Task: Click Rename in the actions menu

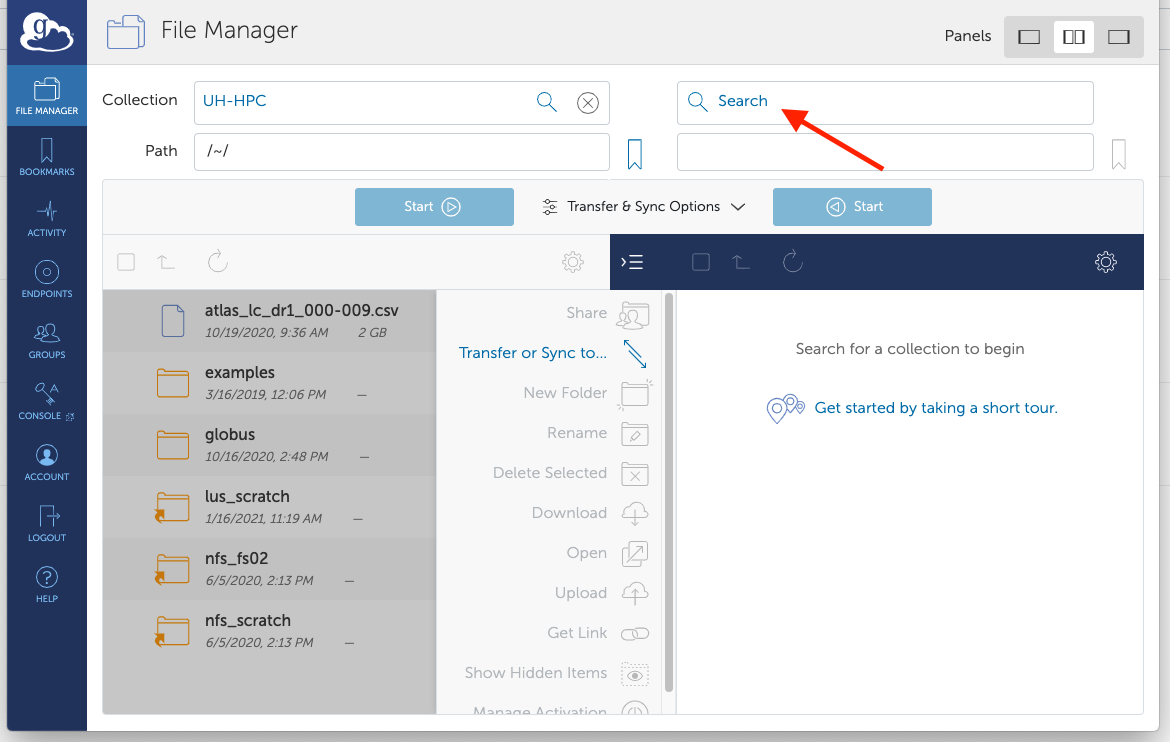Action: point(598,434)
